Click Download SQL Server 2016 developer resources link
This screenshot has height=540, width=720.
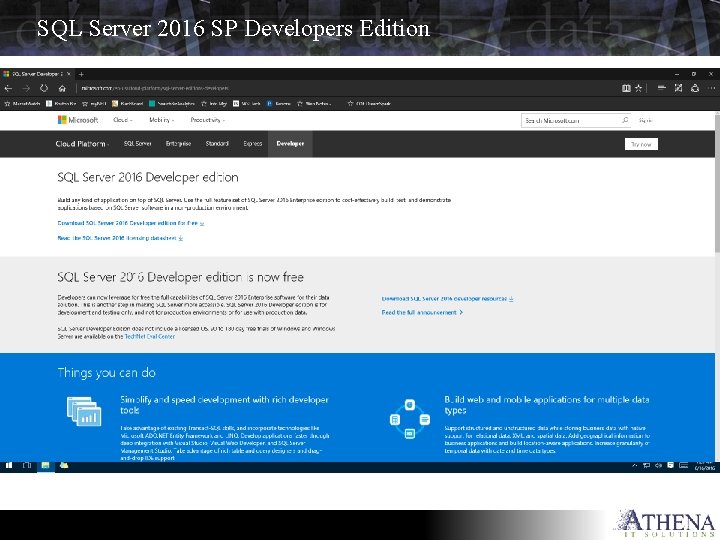click(x=447, y=299)
